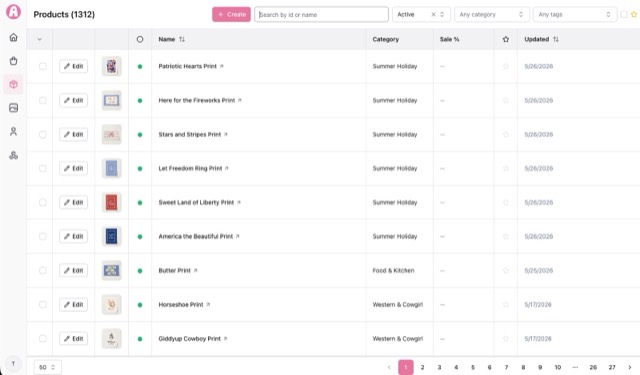Select the Stars and Stripes Print checkbox

[43, 135]
